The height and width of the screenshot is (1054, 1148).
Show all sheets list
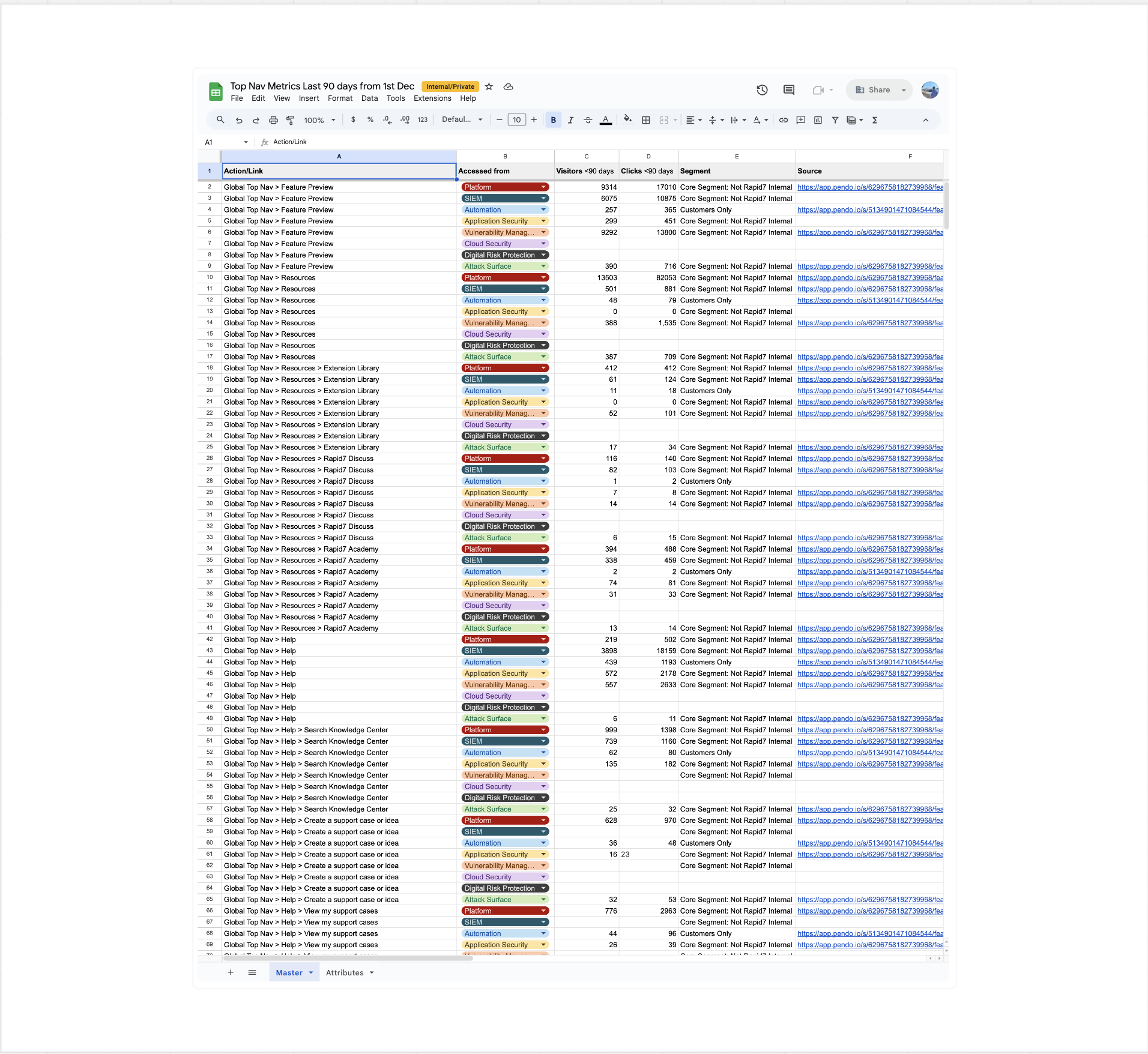tap(252, 972)
